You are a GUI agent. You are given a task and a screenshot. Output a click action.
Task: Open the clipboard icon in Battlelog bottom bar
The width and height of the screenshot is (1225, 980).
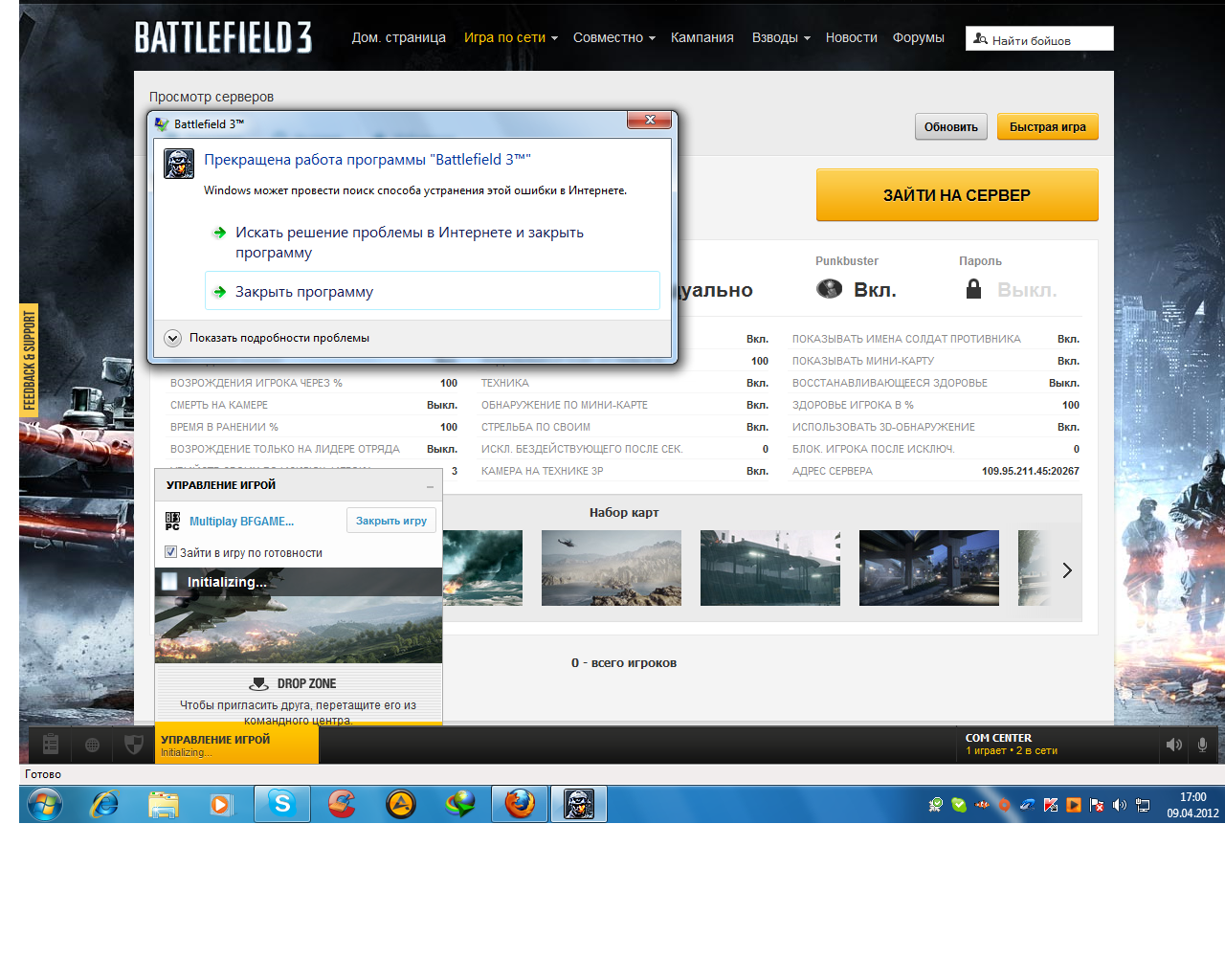pyautogui.click(x=51, y=744)
